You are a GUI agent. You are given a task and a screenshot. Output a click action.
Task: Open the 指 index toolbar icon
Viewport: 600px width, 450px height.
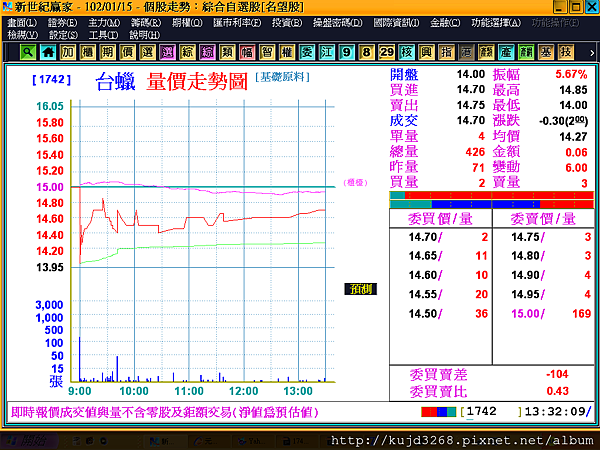446,52
